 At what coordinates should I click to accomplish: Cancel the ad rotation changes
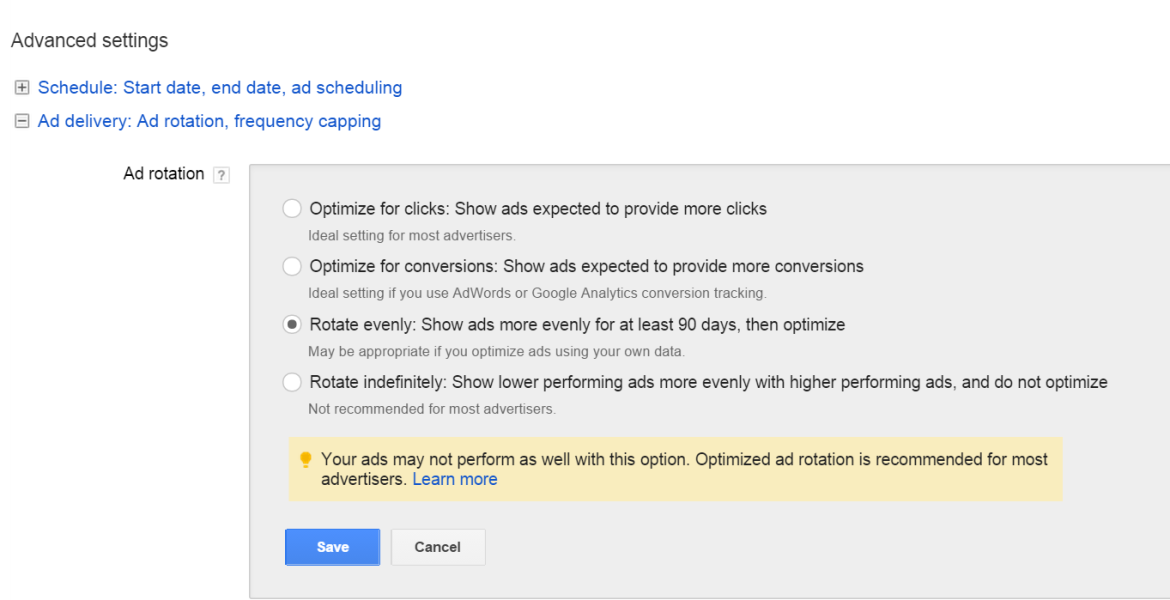[438, 547]
